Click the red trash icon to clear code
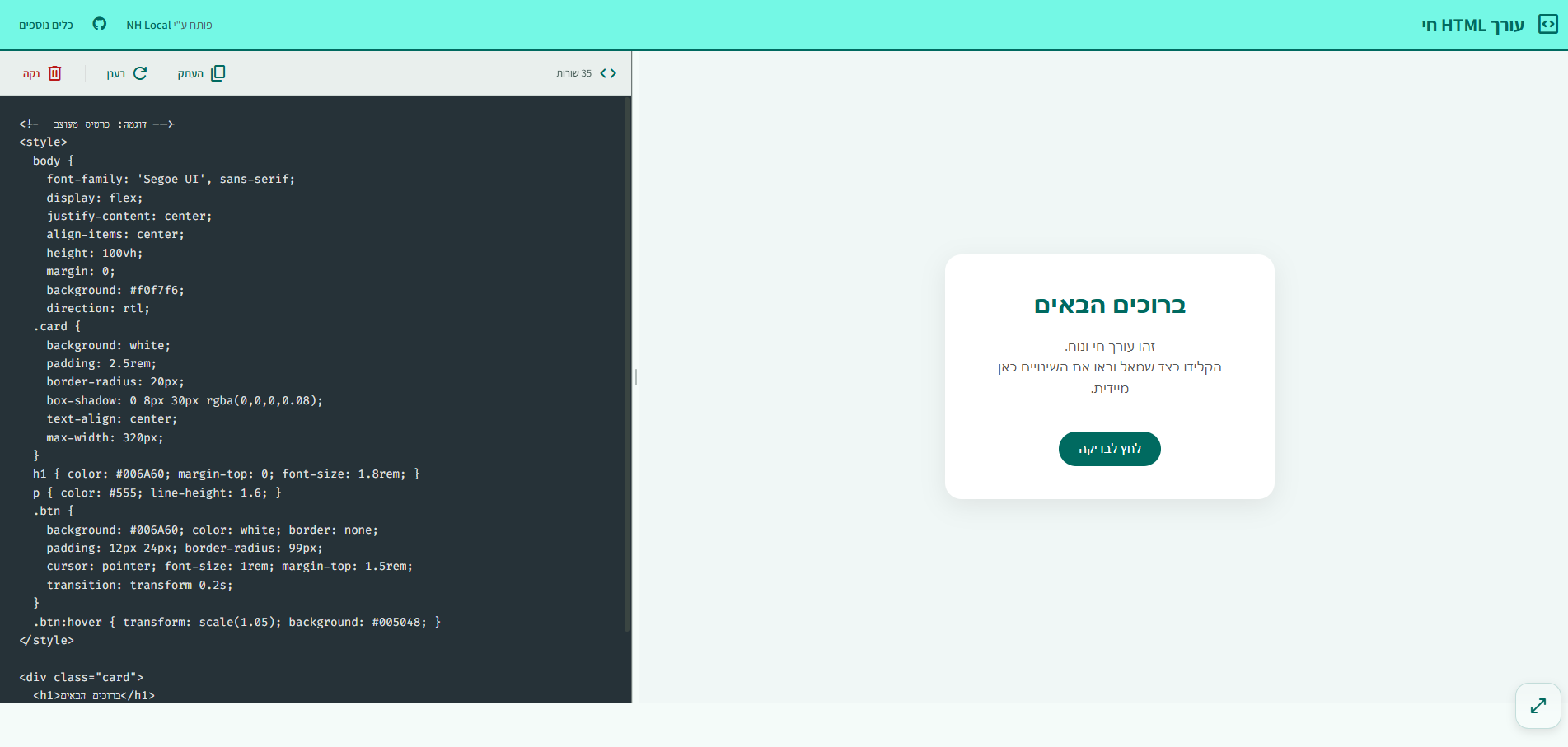This screenshot has width=1568, height=747. point(55,73)
